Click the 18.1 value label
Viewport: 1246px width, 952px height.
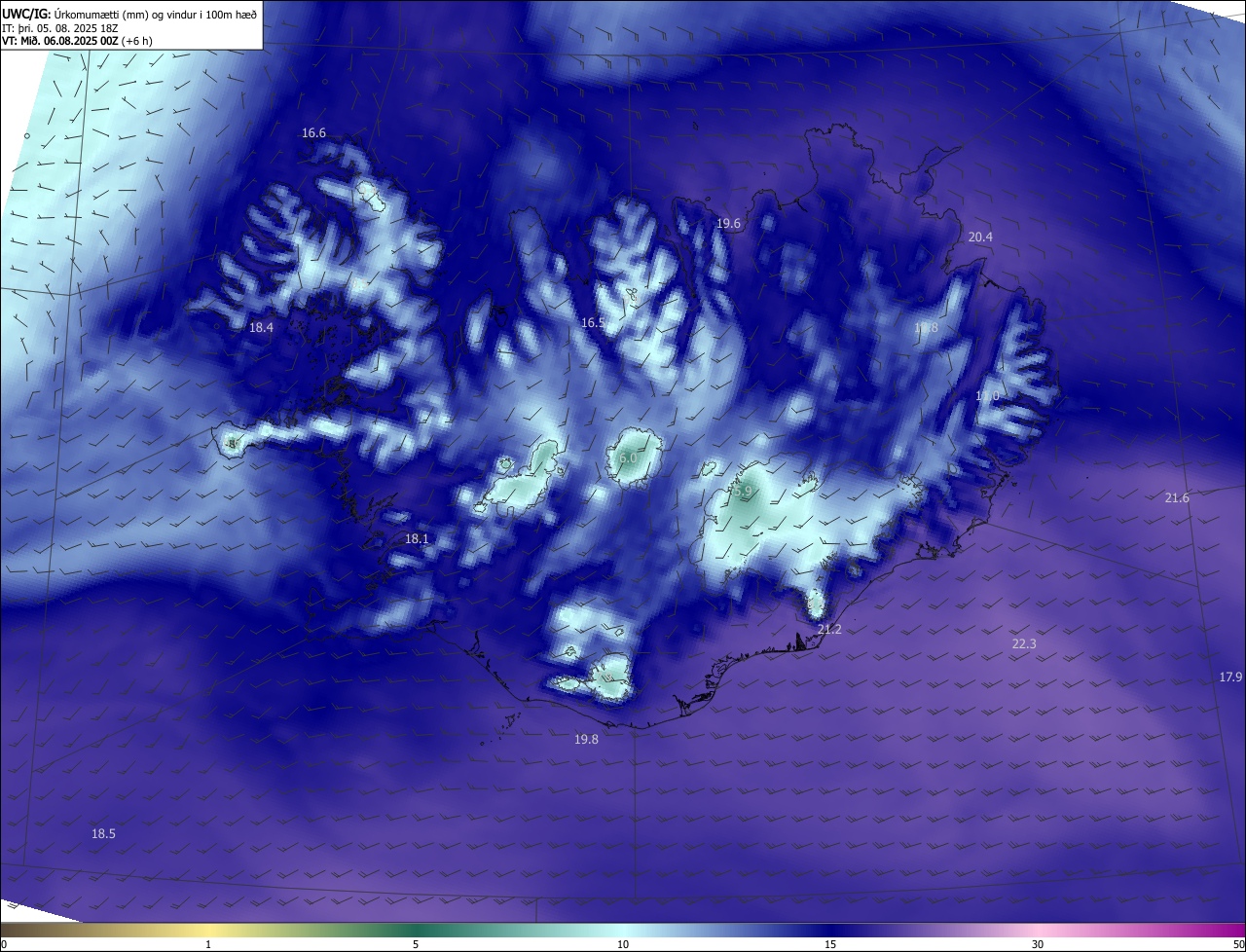[417, 538]
